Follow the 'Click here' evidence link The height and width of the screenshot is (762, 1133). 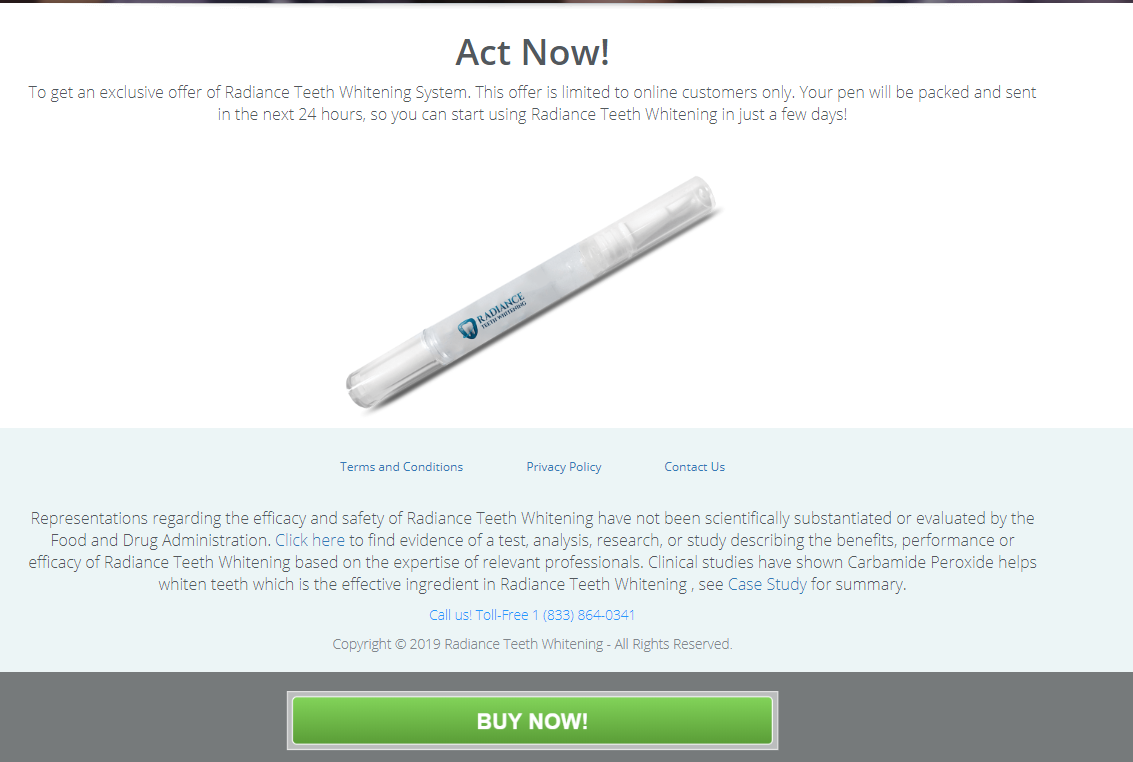pyautogui.click(x=310, y=540)
